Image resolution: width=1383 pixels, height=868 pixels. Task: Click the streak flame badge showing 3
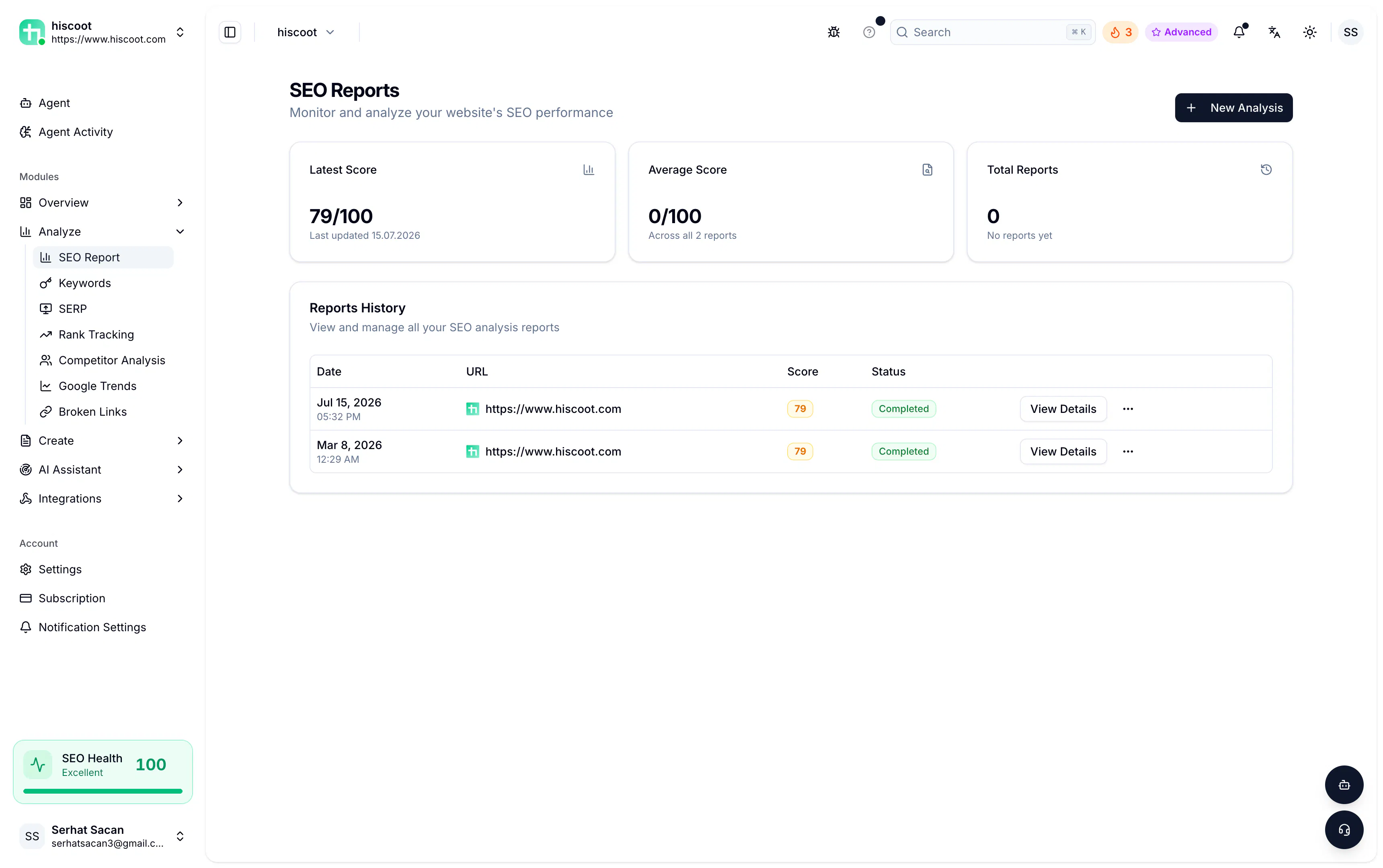[1120, 32]
